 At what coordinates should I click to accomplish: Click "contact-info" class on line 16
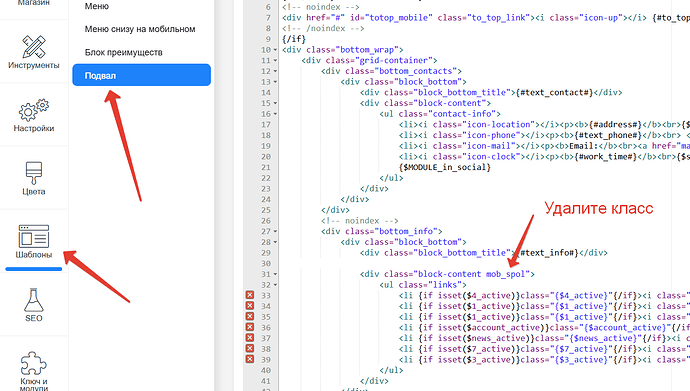461,114
